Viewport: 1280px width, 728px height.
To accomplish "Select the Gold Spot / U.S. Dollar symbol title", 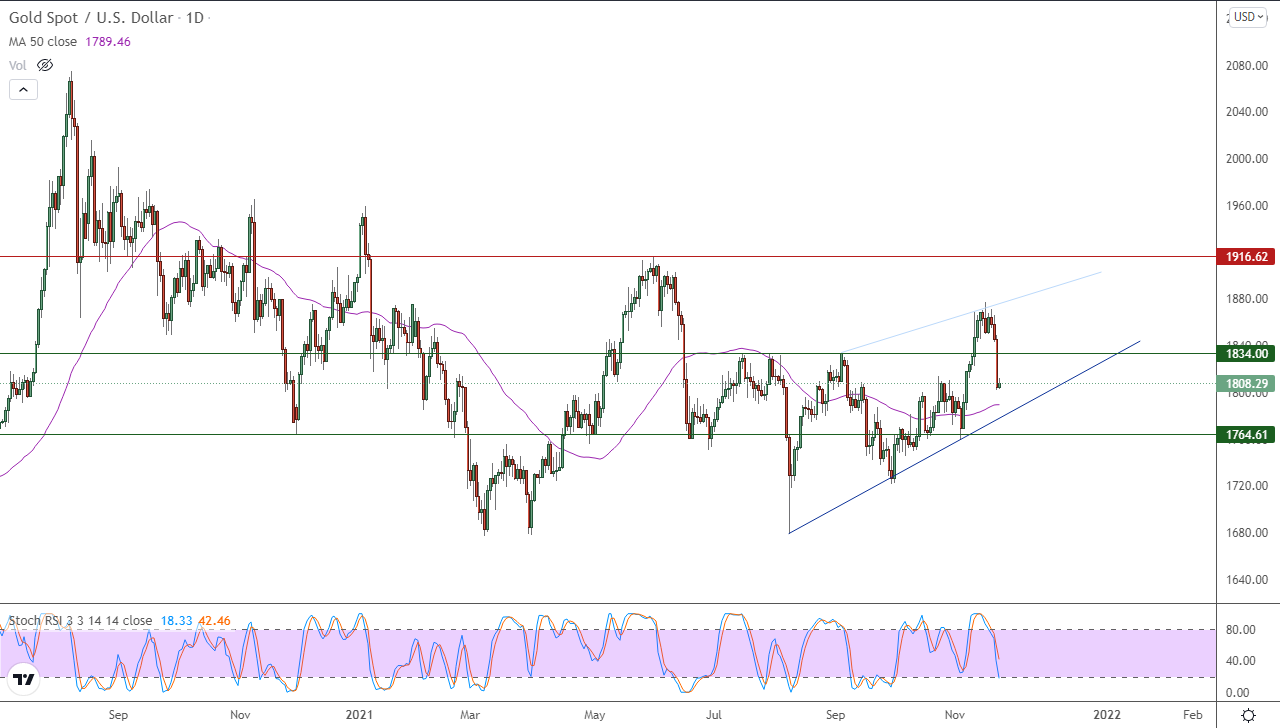I will click(90, 18).
